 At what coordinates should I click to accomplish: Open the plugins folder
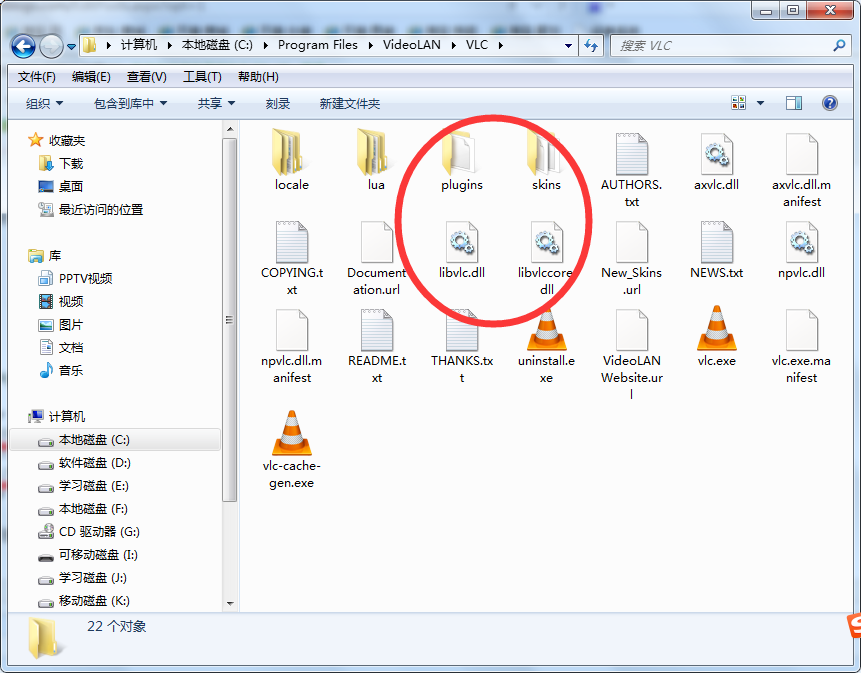[461, 160]
